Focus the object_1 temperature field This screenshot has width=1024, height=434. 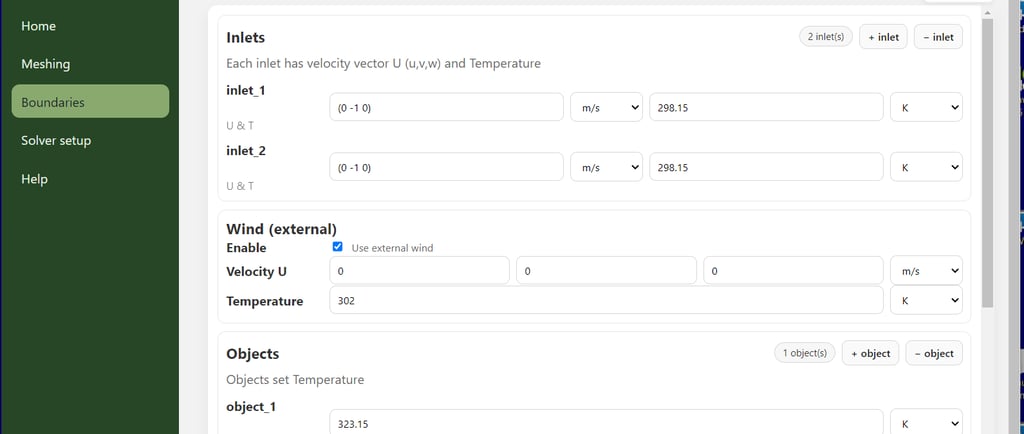click(x=606, y=423)
